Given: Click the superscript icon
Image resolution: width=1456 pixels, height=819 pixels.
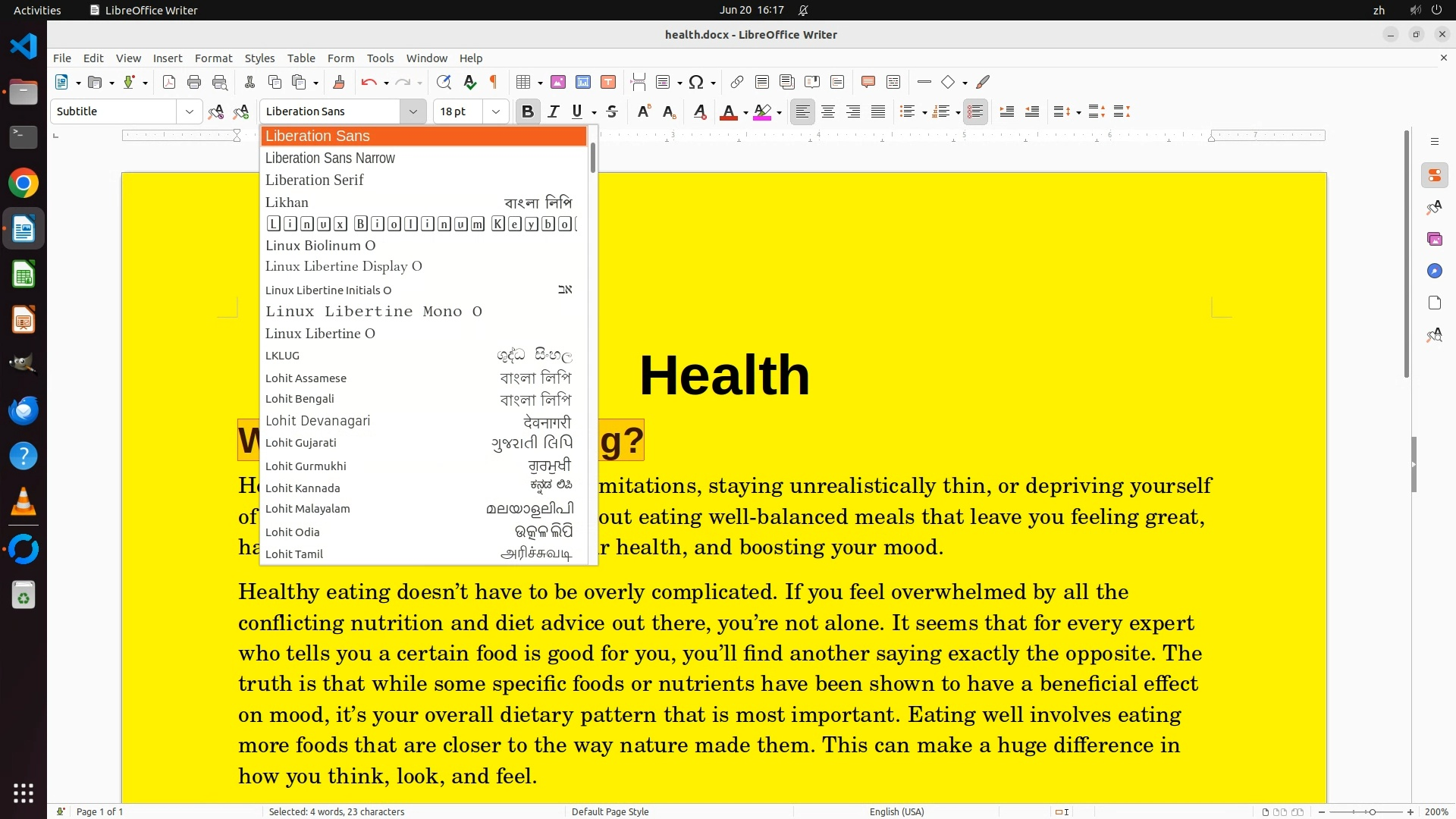Looking at the screenshot, I should [x=644, y=112].
